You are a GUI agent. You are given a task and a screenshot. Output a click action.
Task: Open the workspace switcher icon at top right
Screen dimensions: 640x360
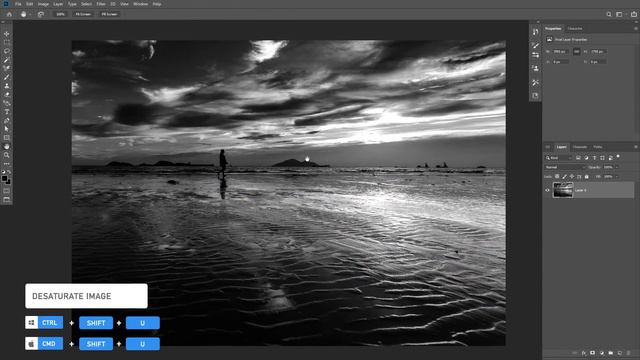click(x=619, y=14)
